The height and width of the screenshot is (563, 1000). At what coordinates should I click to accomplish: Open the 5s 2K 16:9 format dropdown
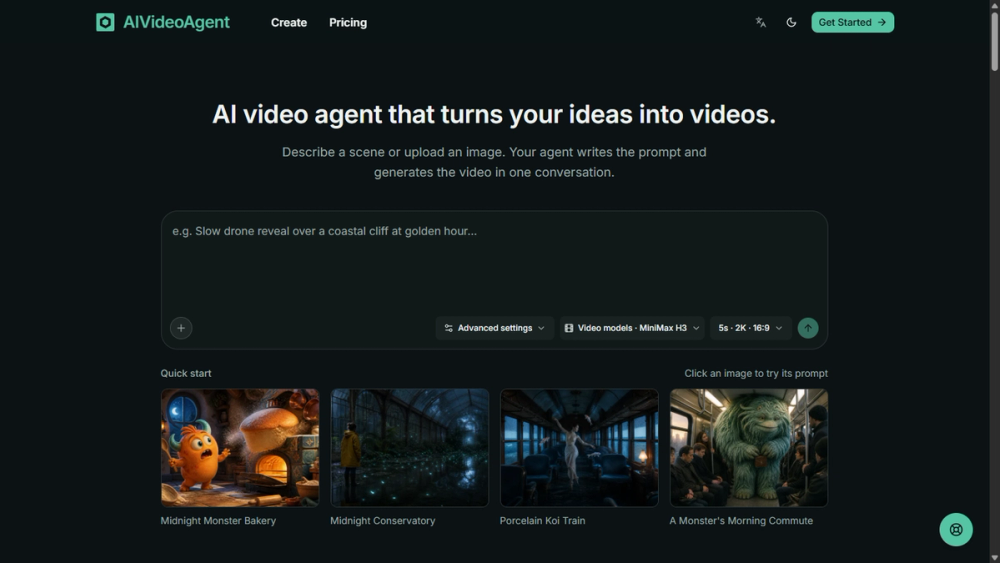750,328
